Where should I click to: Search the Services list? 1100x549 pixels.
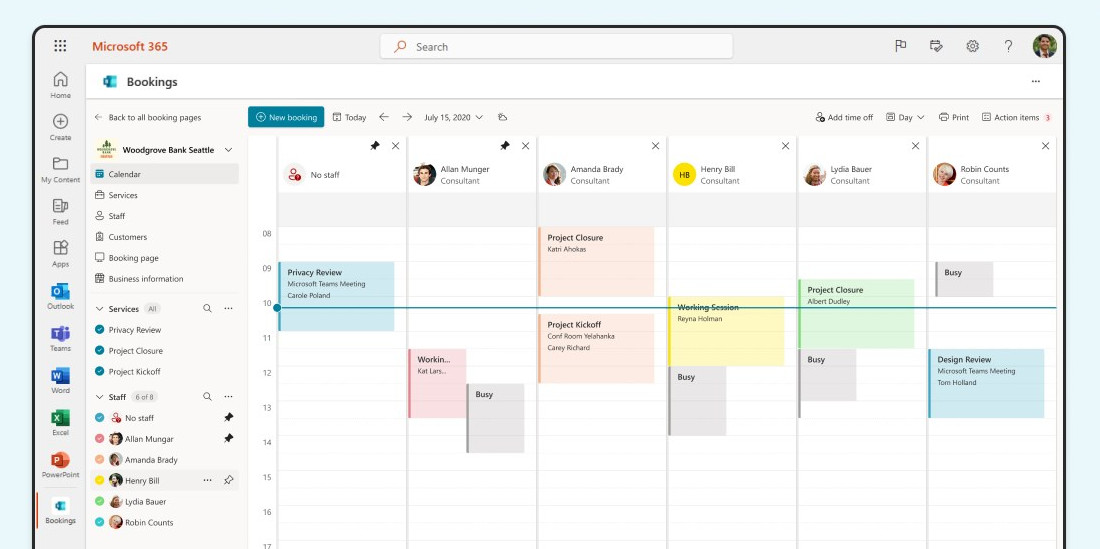click(x=207, y=309)
